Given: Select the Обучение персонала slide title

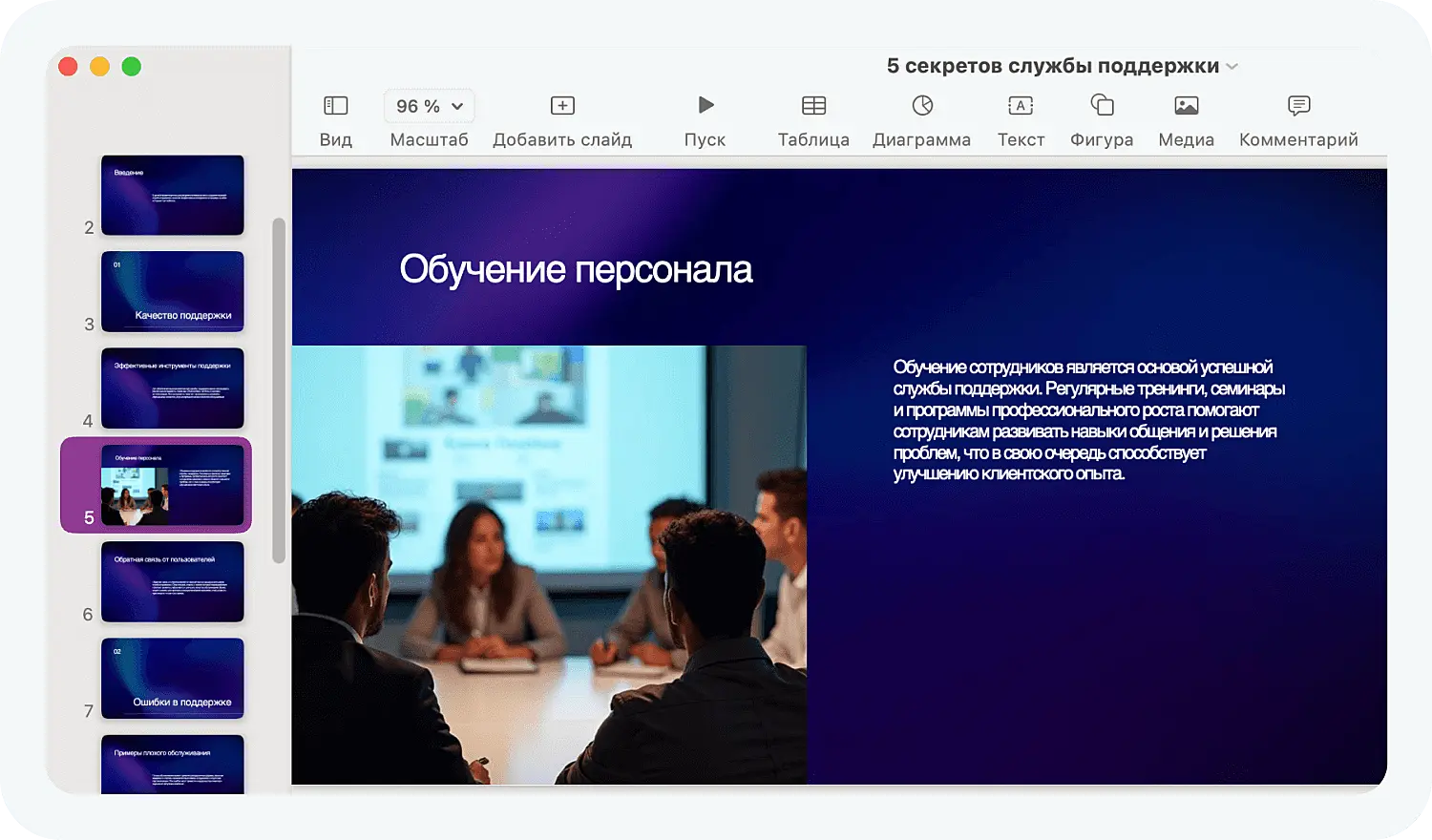Looking at the screenshot, I should 576,270.
